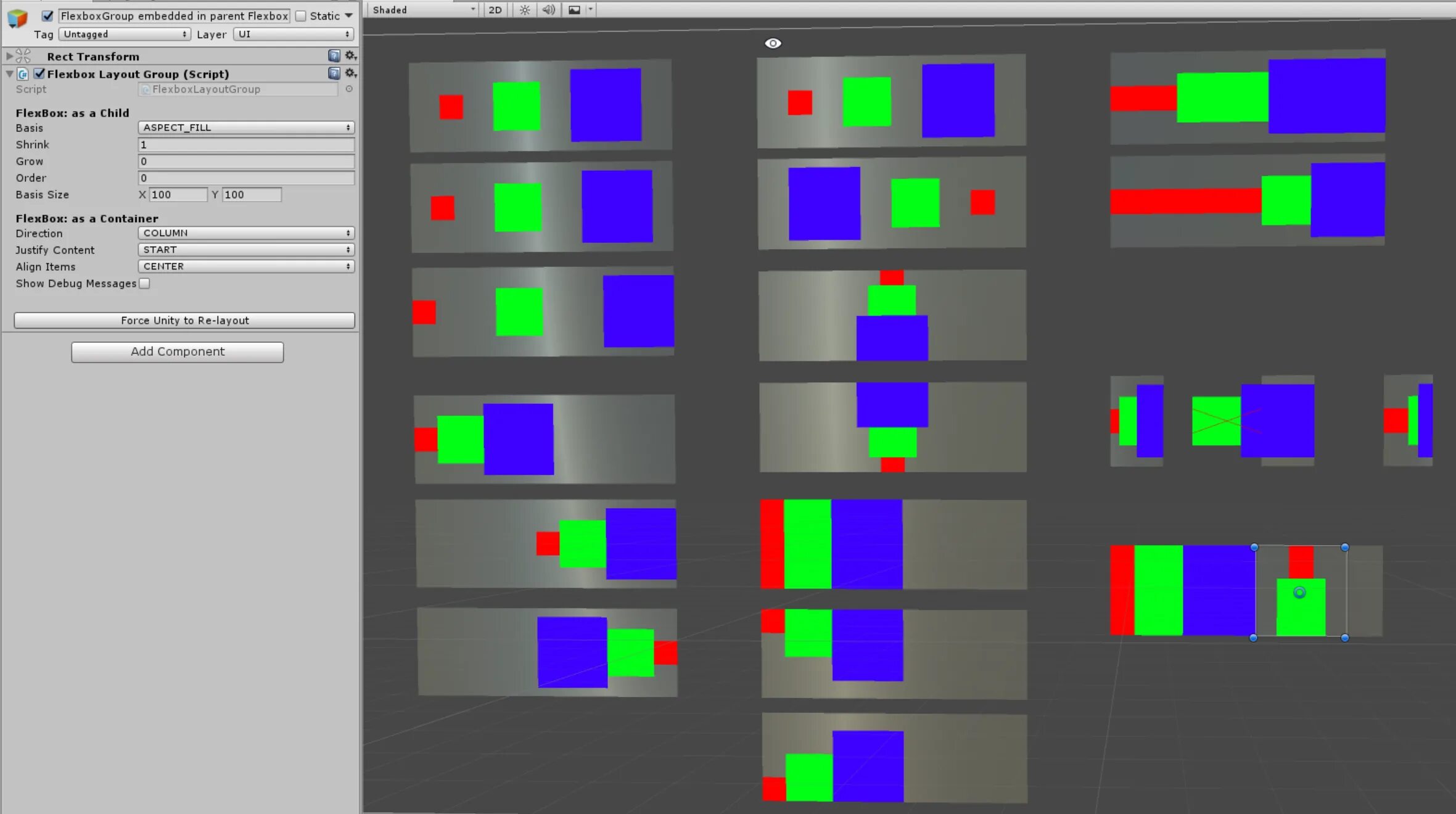The height and width of the screenshot is (814, 1456).
Task: Enable the Static checkbox
Action: (301, 16)
